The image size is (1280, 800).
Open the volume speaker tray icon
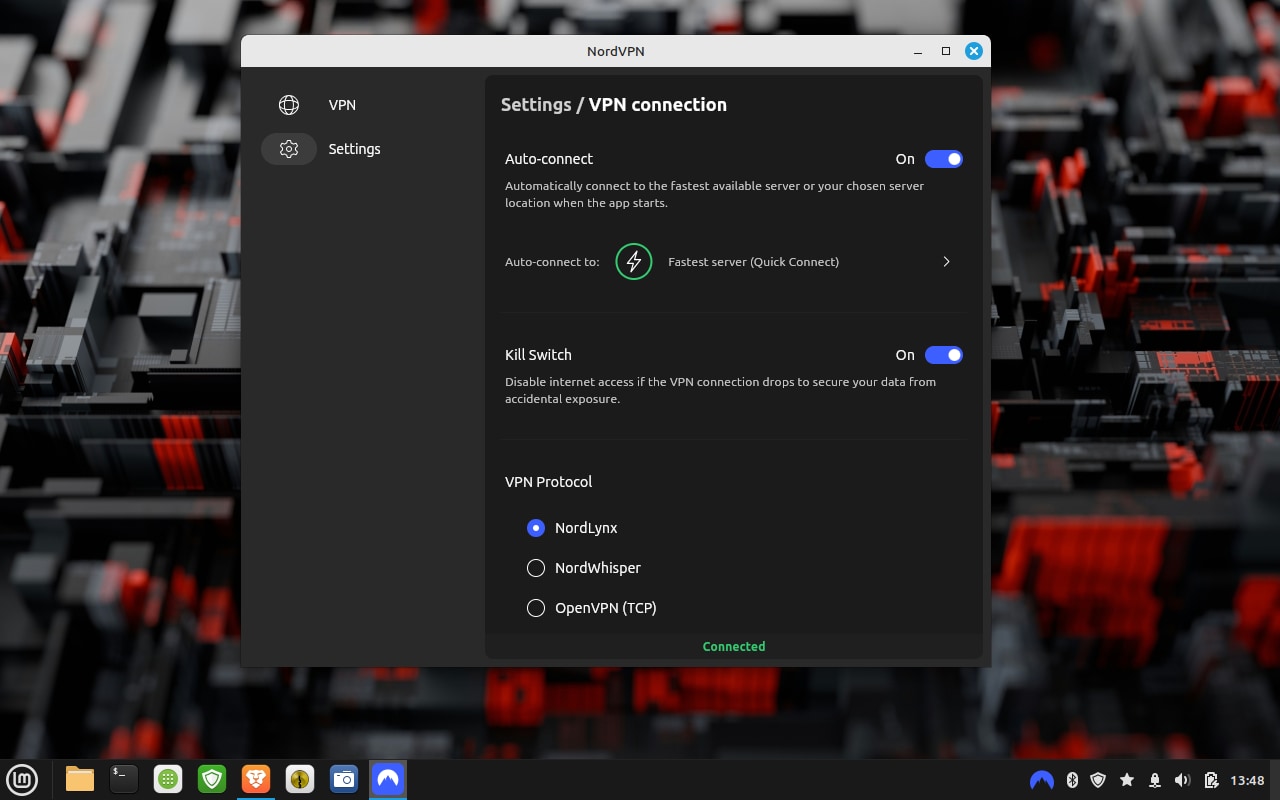coord(1183,780)
